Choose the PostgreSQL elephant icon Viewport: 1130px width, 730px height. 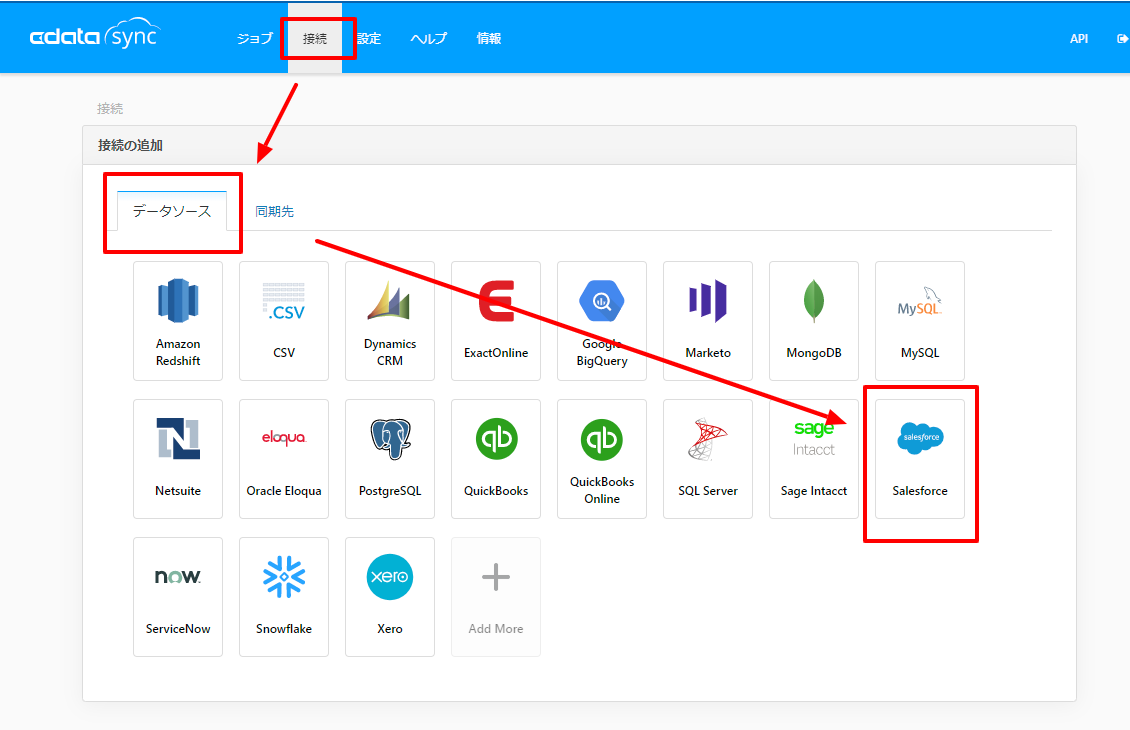pyautogui.click(x=390, y=438)
